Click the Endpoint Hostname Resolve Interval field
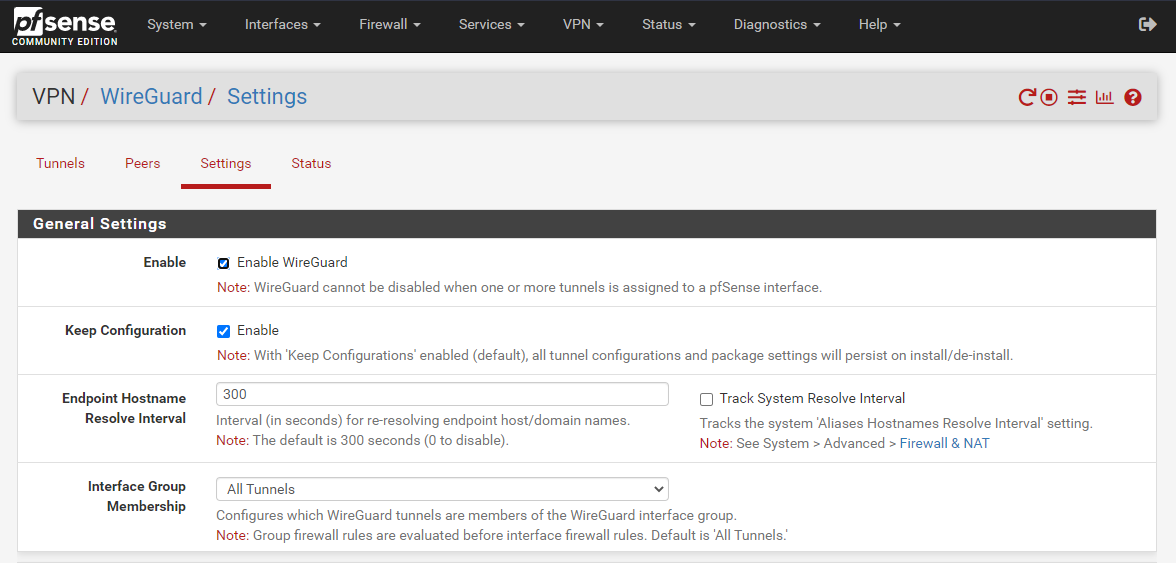 (442, 394)
